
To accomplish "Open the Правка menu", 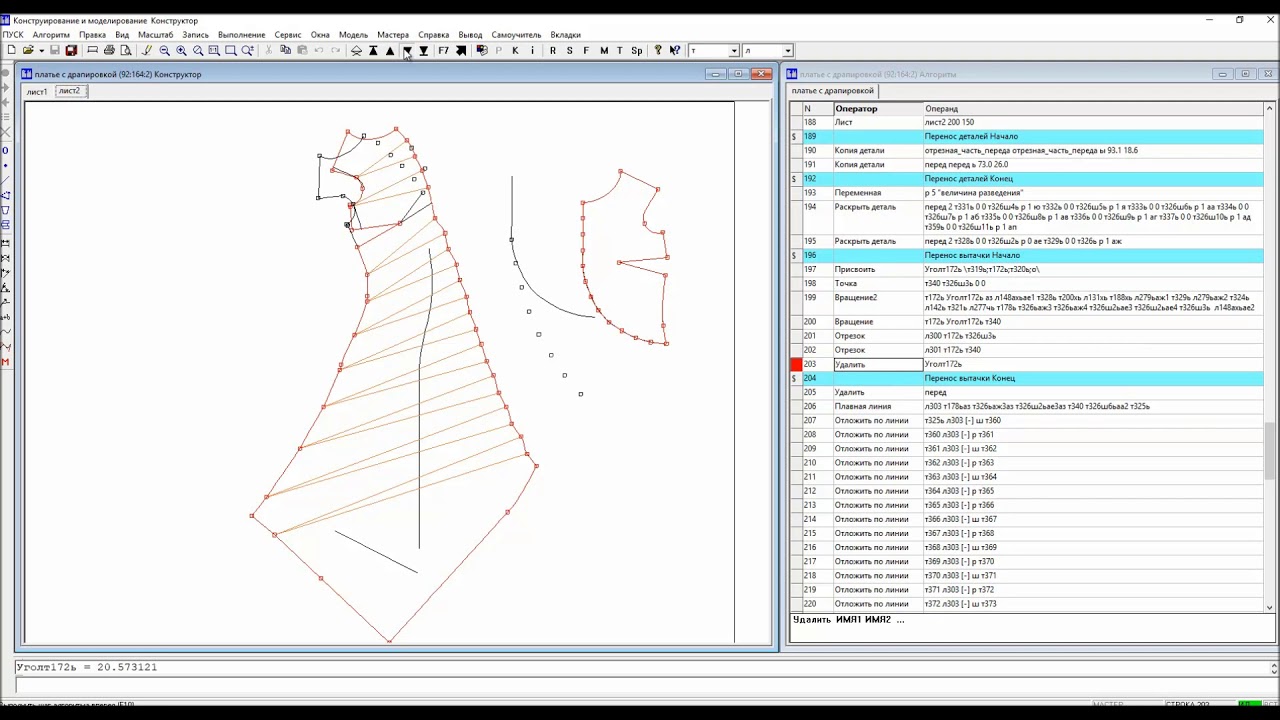I will pos(92,34).
